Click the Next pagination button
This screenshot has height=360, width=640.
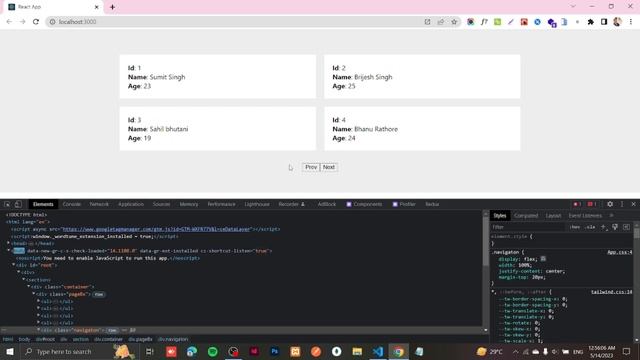pos(329,167)
